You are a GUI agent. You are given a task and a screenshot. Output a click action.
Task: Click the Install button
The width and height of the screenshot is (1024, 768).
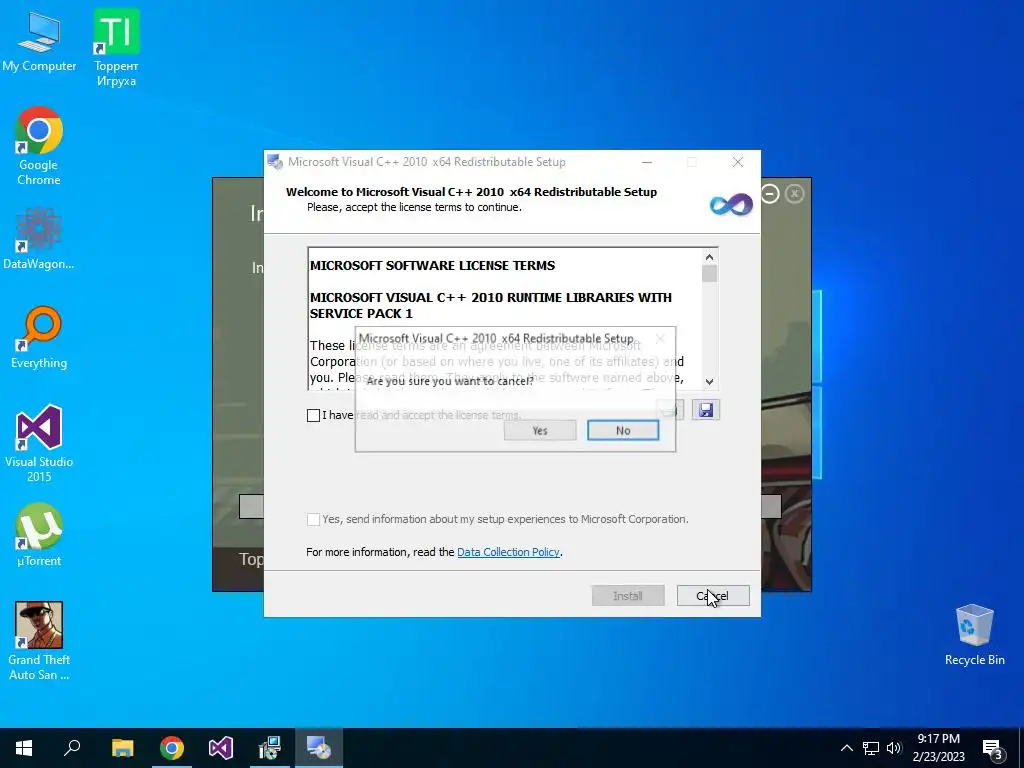pos(628,596)
